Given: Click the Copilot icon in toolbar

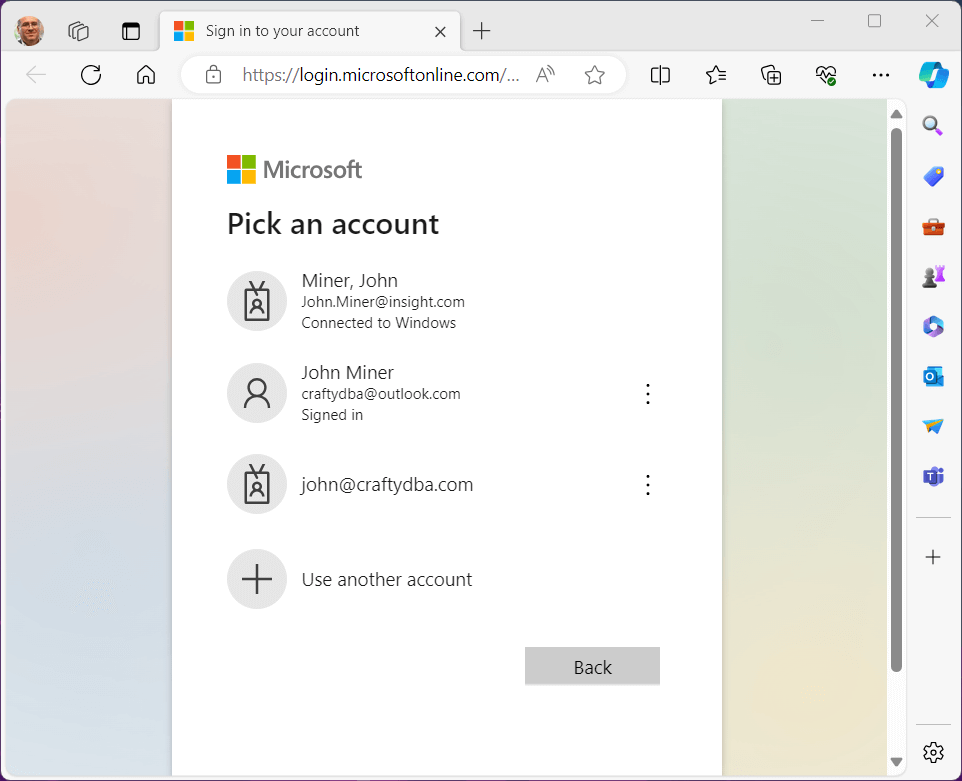Looking at the screenshot, I should tap(933, 75).
